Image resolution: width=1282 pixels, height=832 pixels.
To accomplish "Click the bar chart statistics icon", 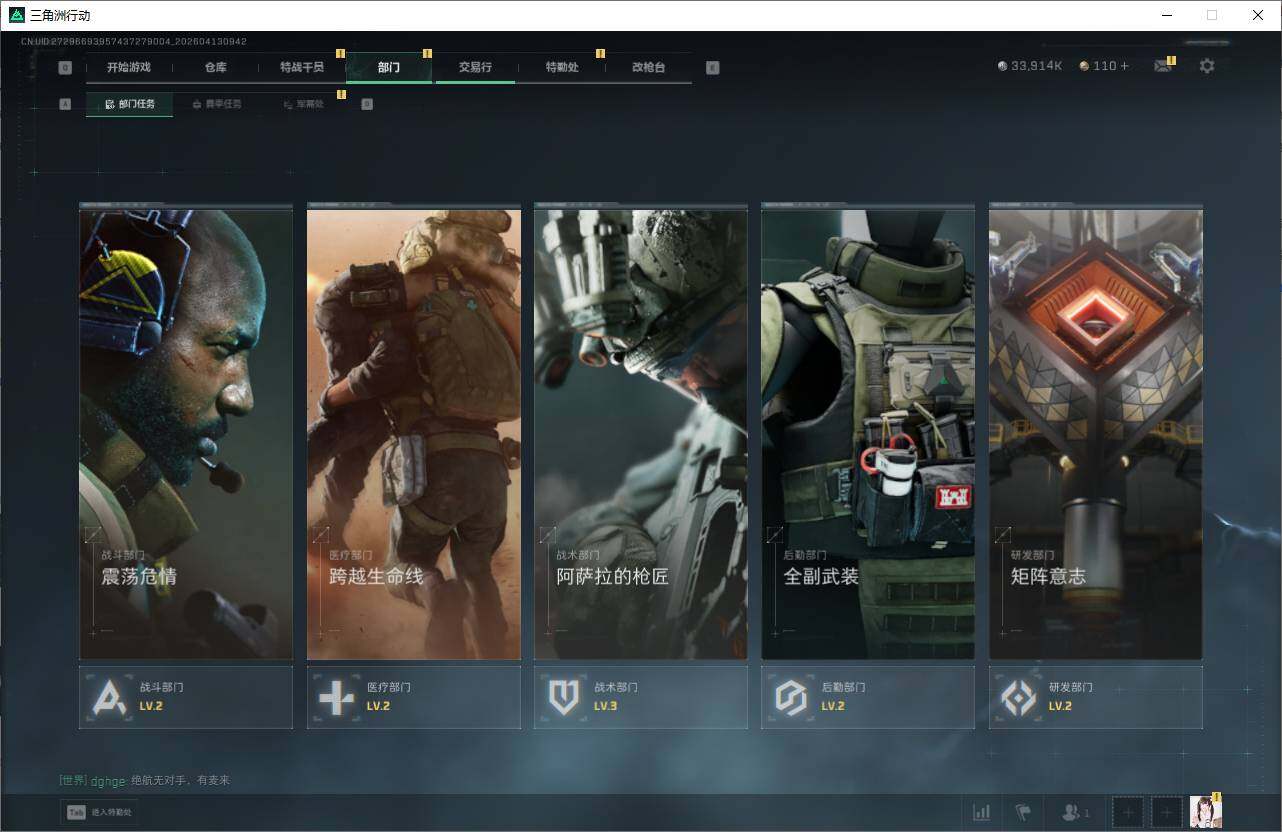I will pos(982,812).
